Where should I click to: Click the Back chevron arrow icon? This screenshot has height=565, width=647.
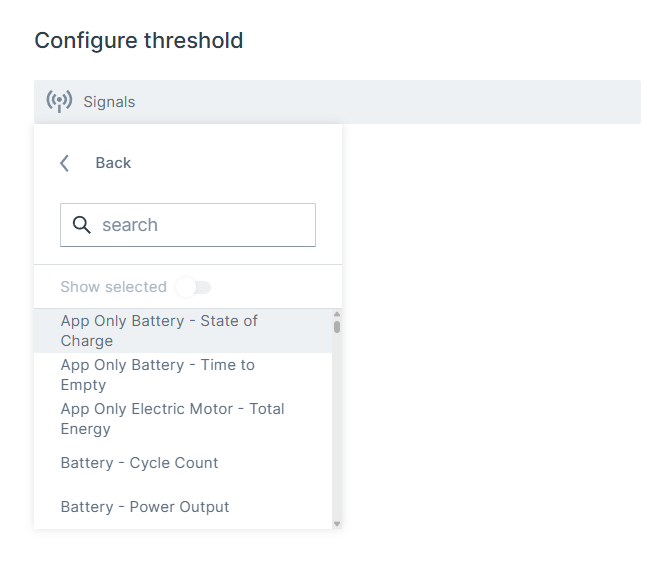tap(64, 163)
